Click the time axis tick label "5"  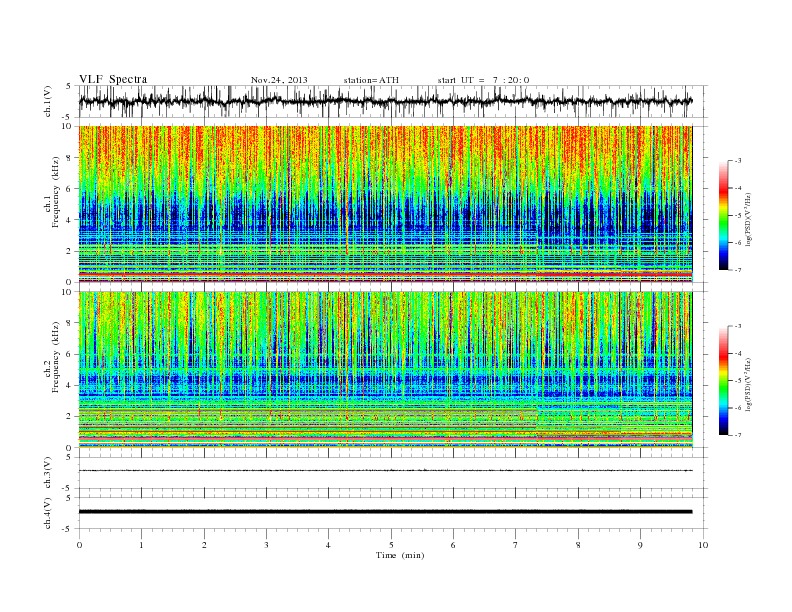tap(391, 545)
